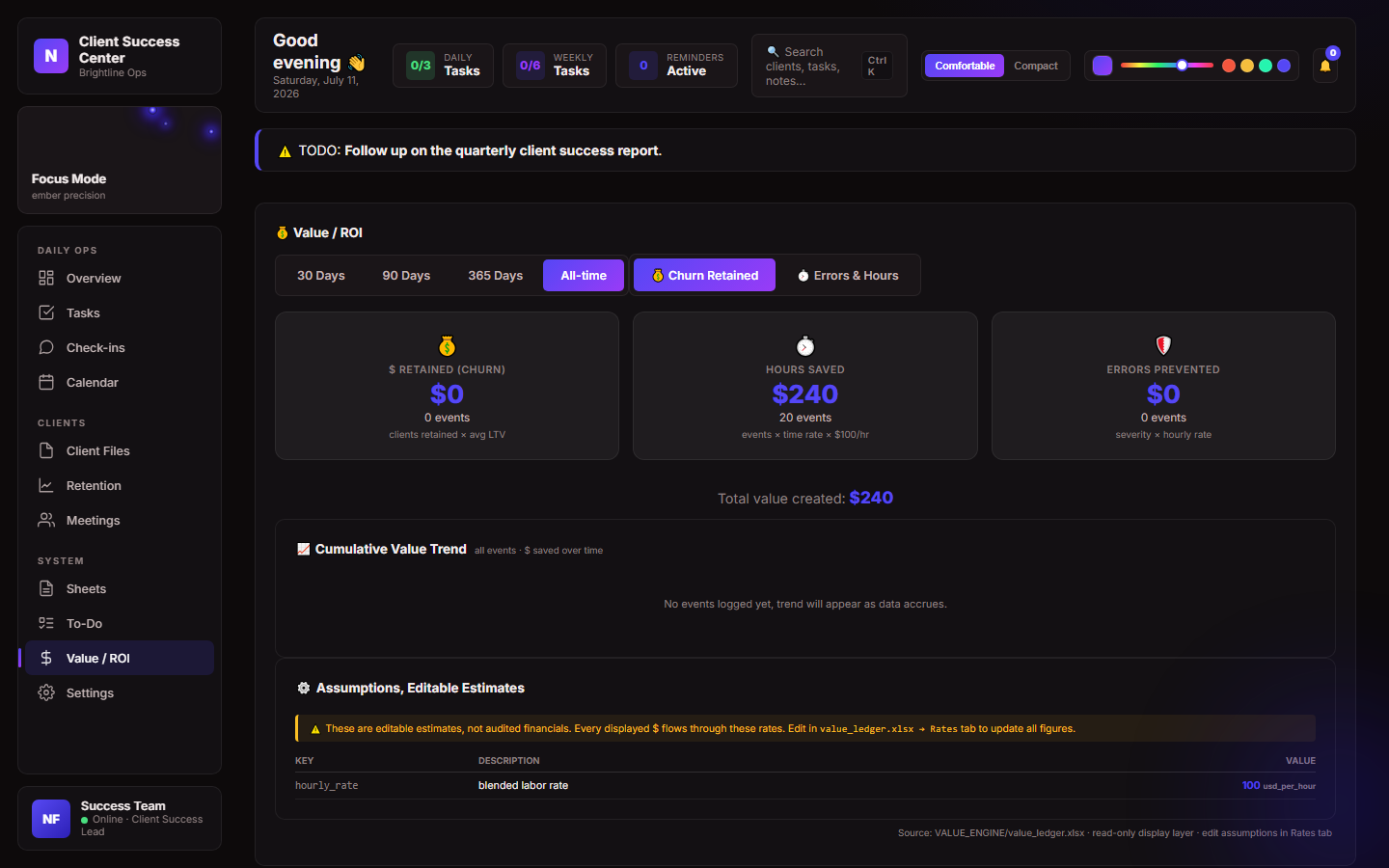Click the rainbow hue slider handle
This screenshot has width=1389, height=868.
click(x=1182, y=66)
